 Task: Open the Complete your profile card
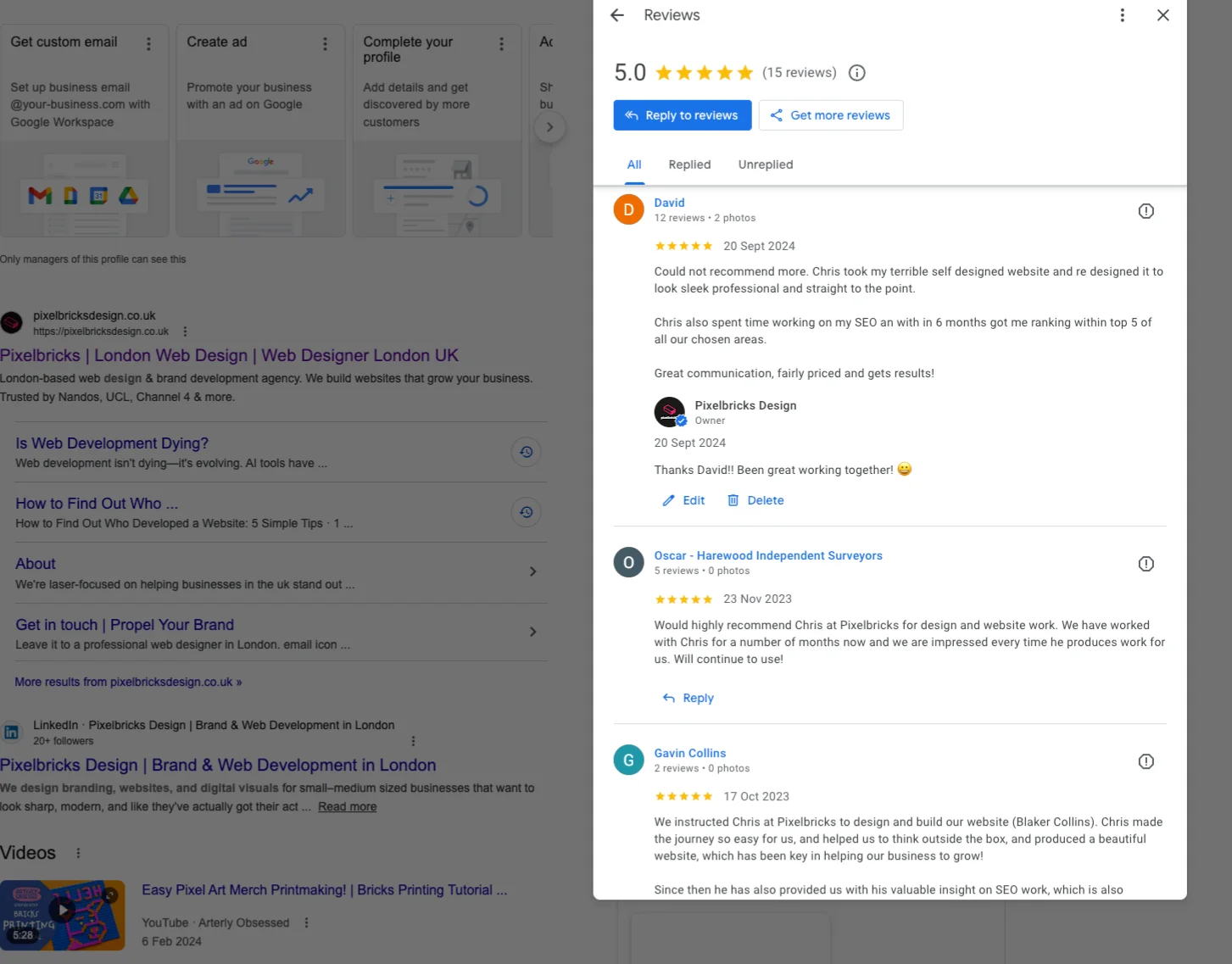click(x=437, y=131)
